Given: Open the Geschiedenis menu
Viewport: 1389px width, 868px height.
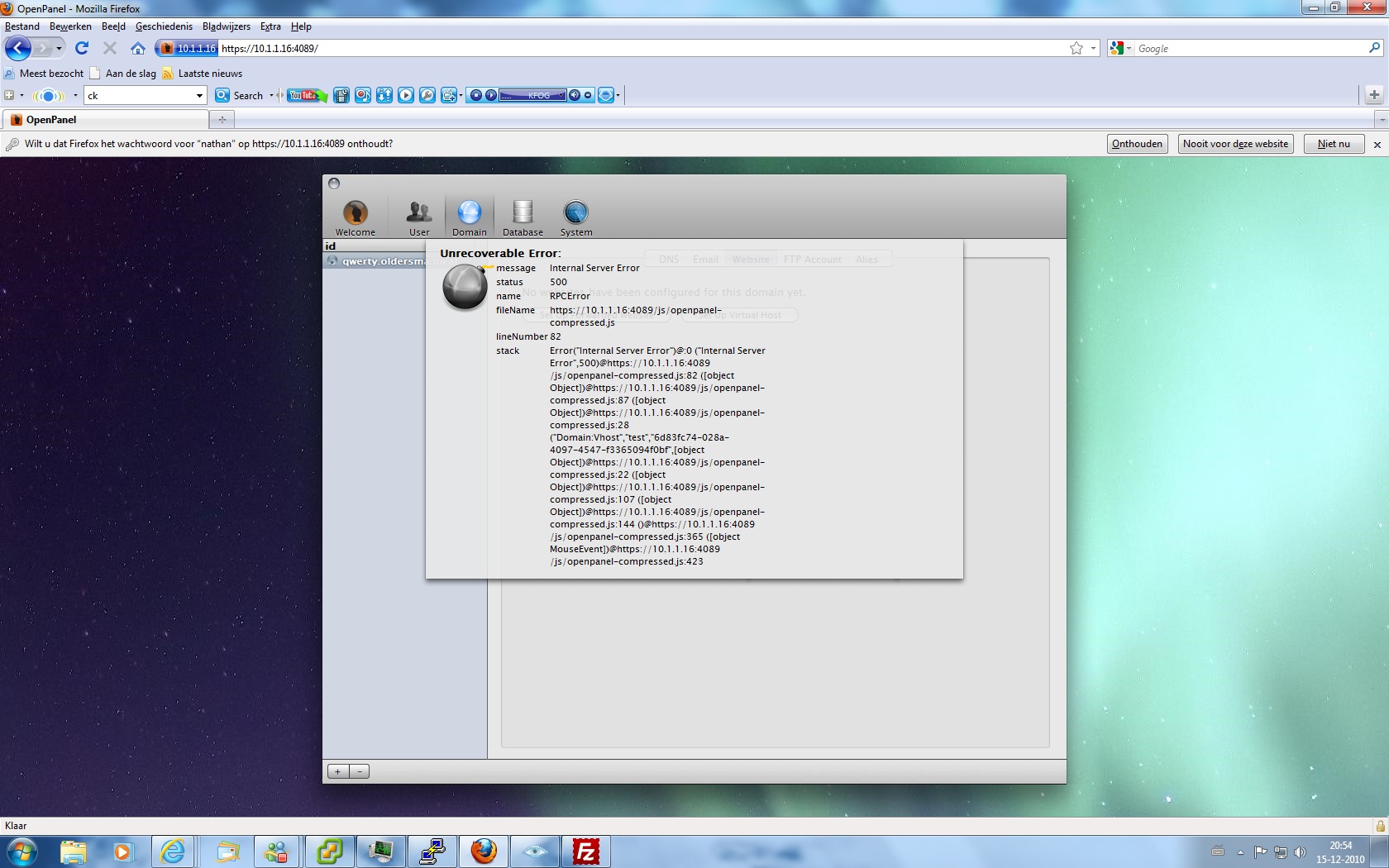Looking at the screenshot, I should coord(164,26).
